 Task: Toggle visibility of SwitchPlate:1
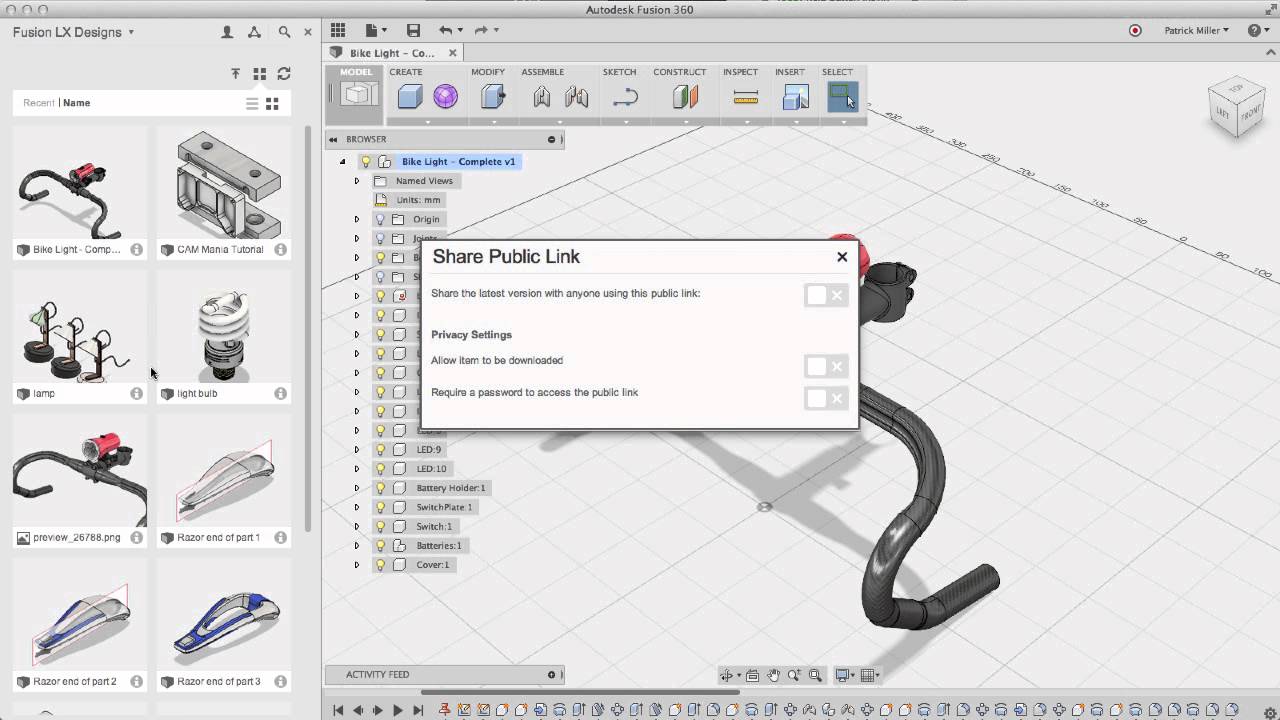tap(380, 507)
